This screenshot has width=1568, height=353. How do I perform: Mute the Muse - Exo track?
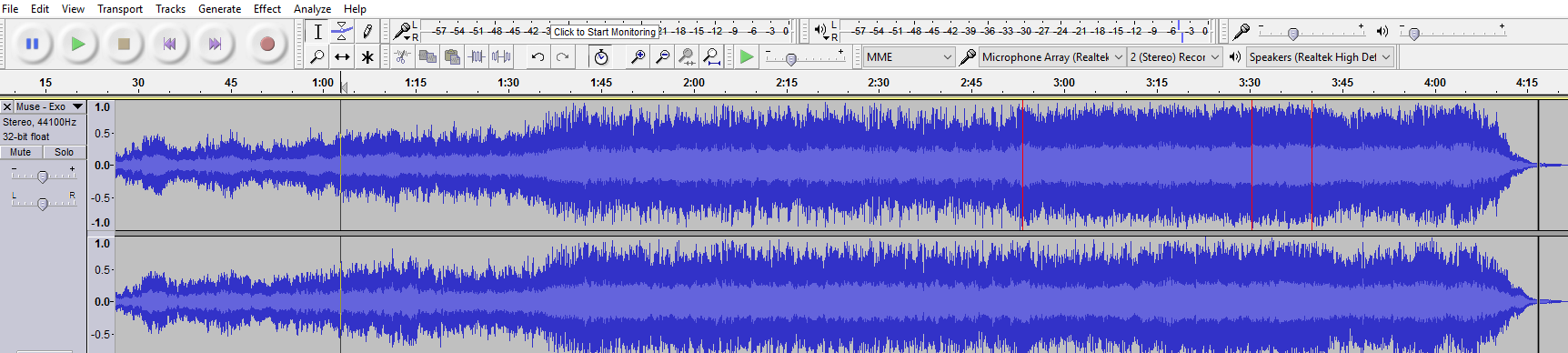click(21, 152)
